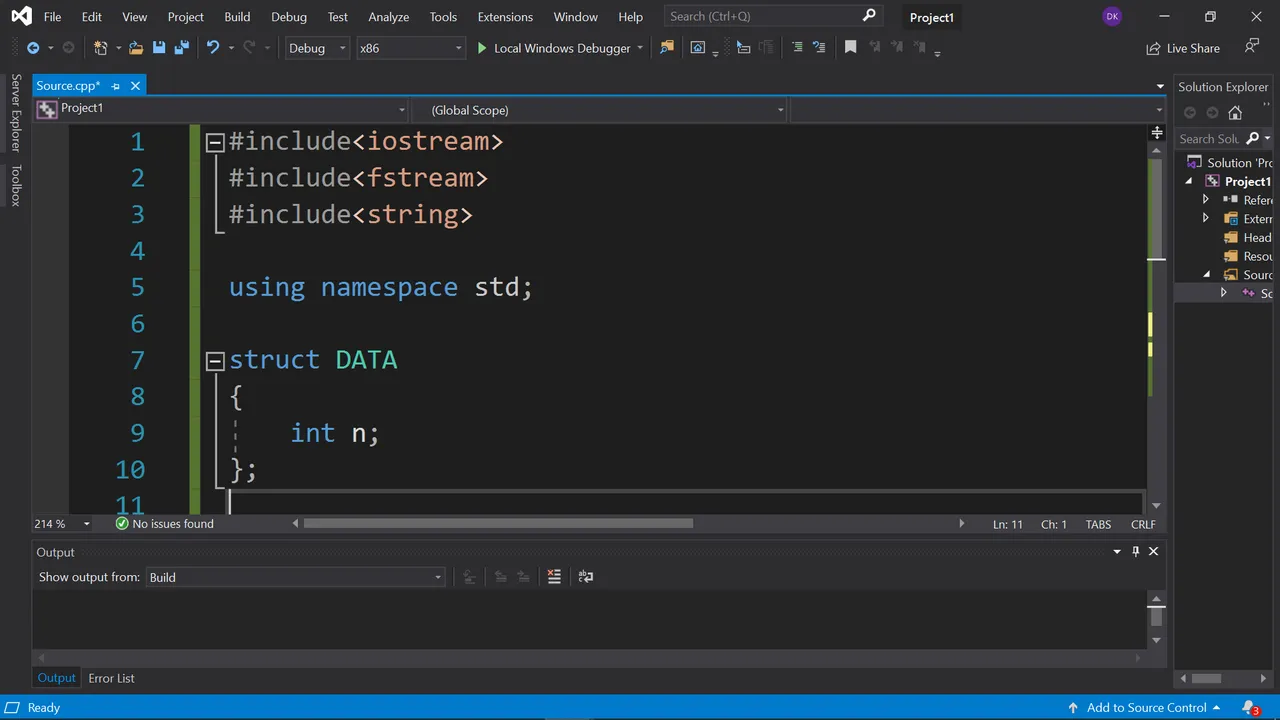Open the notifications bell icon
1280x720 pixels.
[1251, 707]
